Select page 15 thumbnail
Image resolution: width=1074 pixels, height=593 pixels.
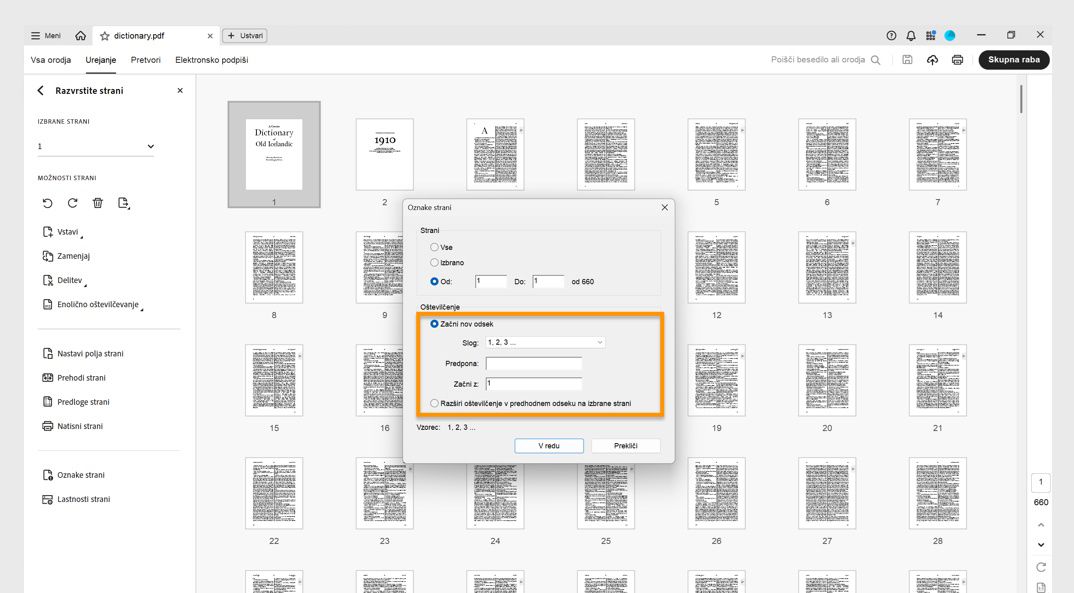(x=274, y=380)
